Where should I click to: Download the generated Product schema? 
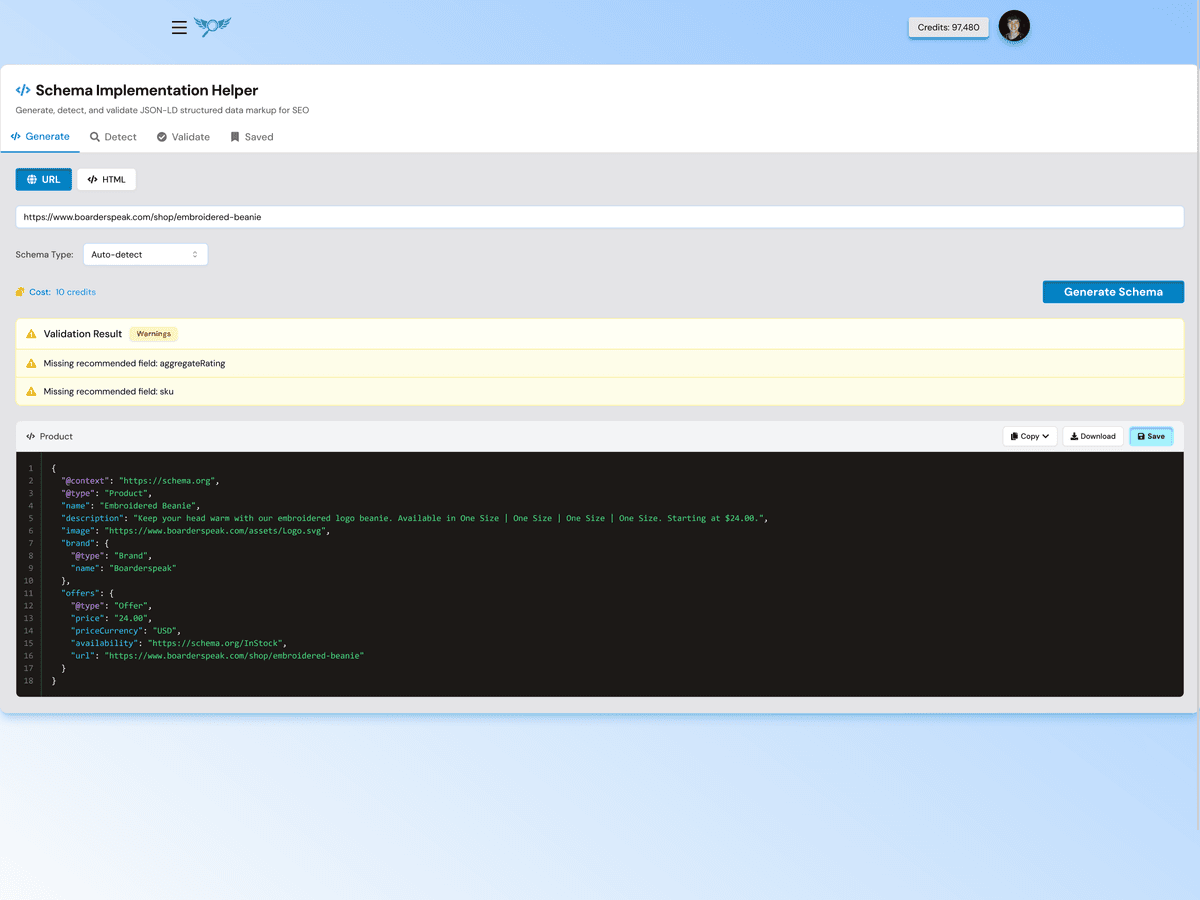(1092, 436)
